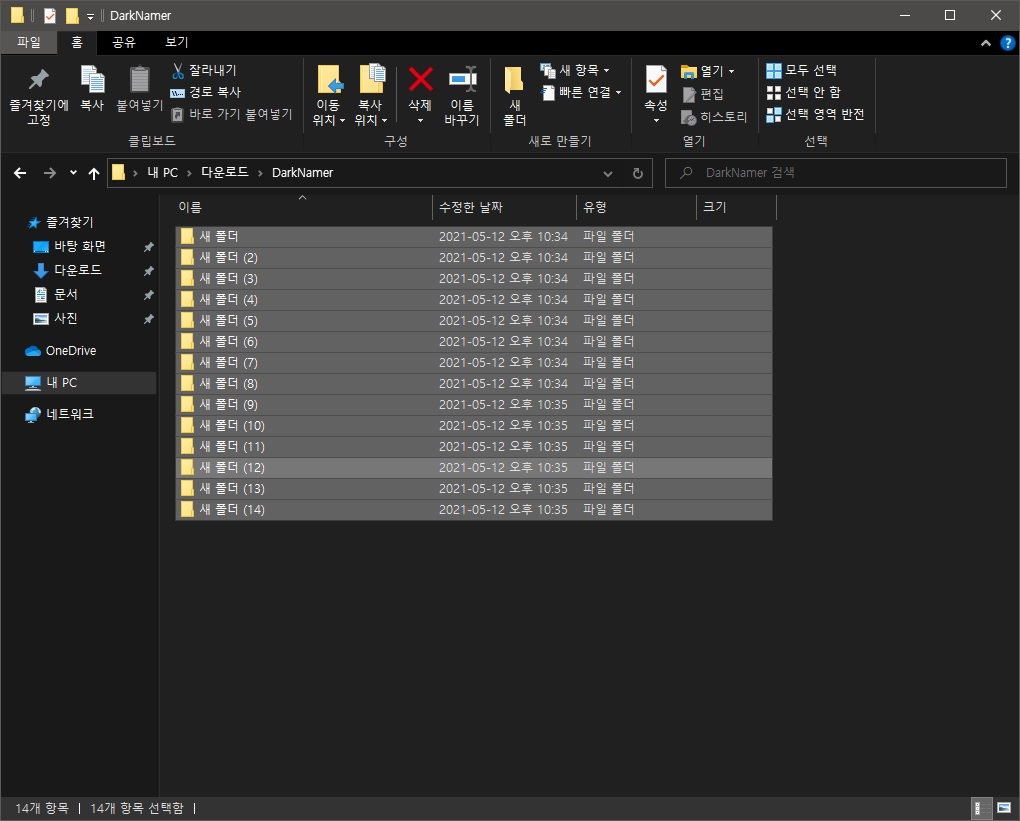Switch to large icons view in status bar

pyautogui.click(x=1004, y=809)
